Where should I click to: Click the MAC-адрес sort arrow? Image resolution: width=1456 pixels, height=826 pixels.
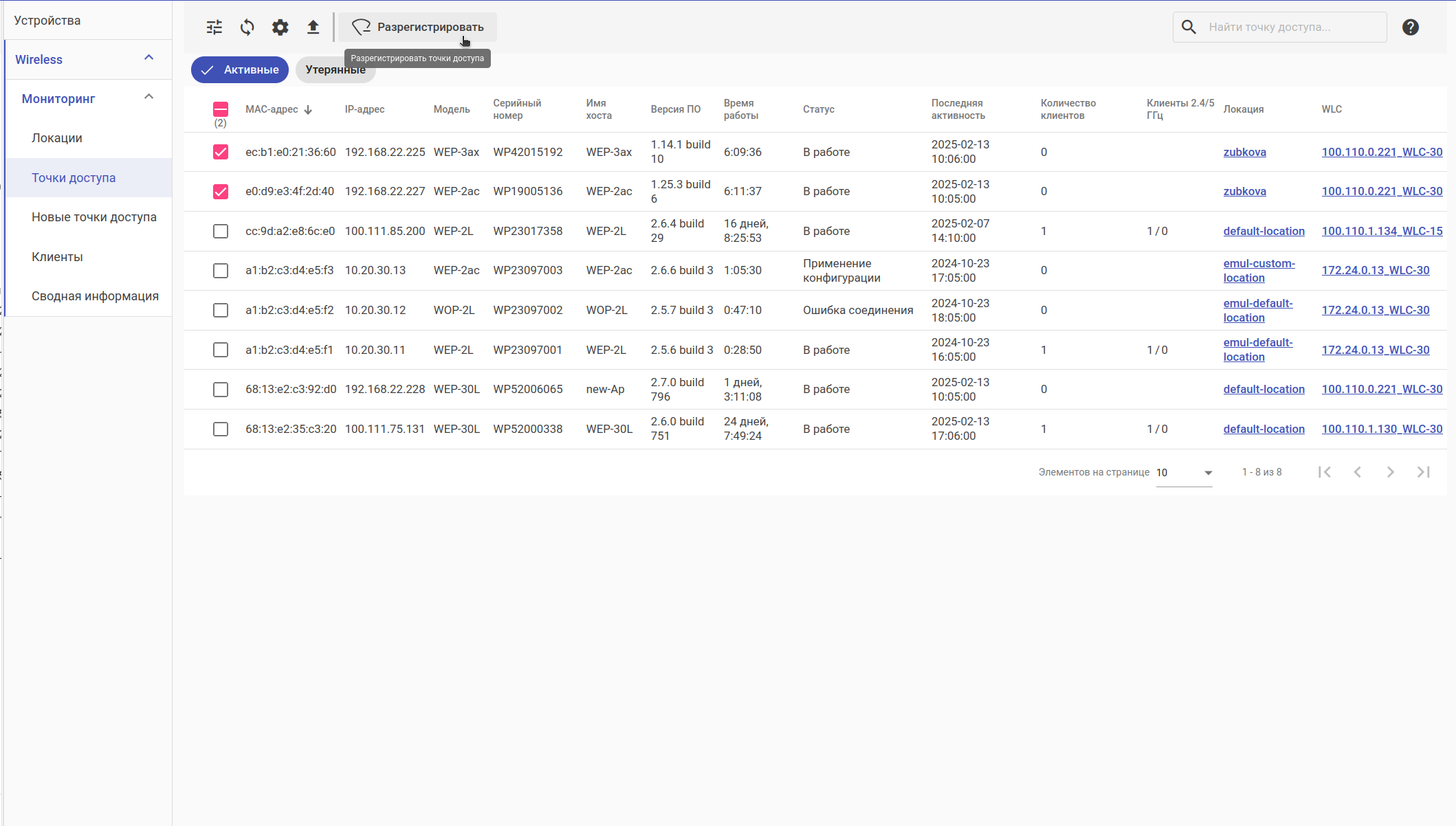(308, 110)
